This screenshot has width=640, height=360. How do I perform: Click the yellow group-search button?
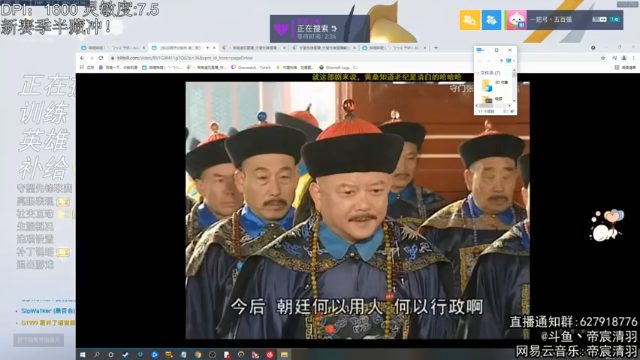pos(470,20)
